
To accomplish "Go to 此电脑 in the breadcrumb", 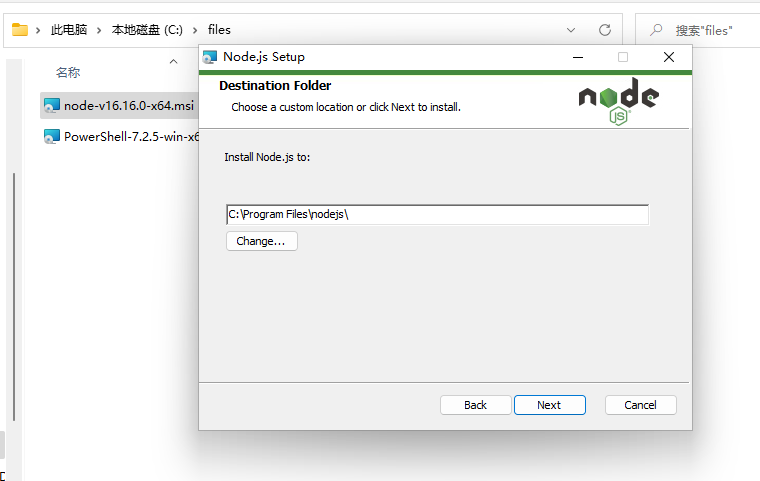I will (69, 30).
